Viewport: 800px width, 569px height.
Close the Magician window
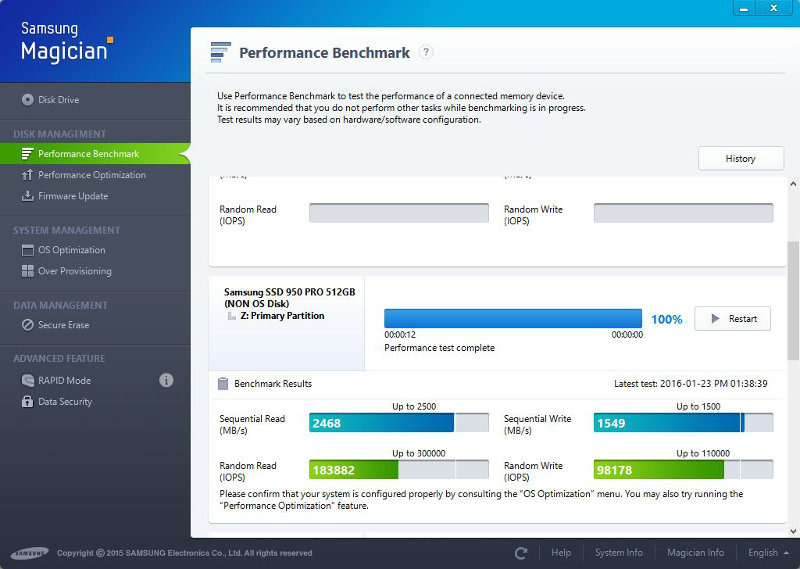[x=773, y=8]
